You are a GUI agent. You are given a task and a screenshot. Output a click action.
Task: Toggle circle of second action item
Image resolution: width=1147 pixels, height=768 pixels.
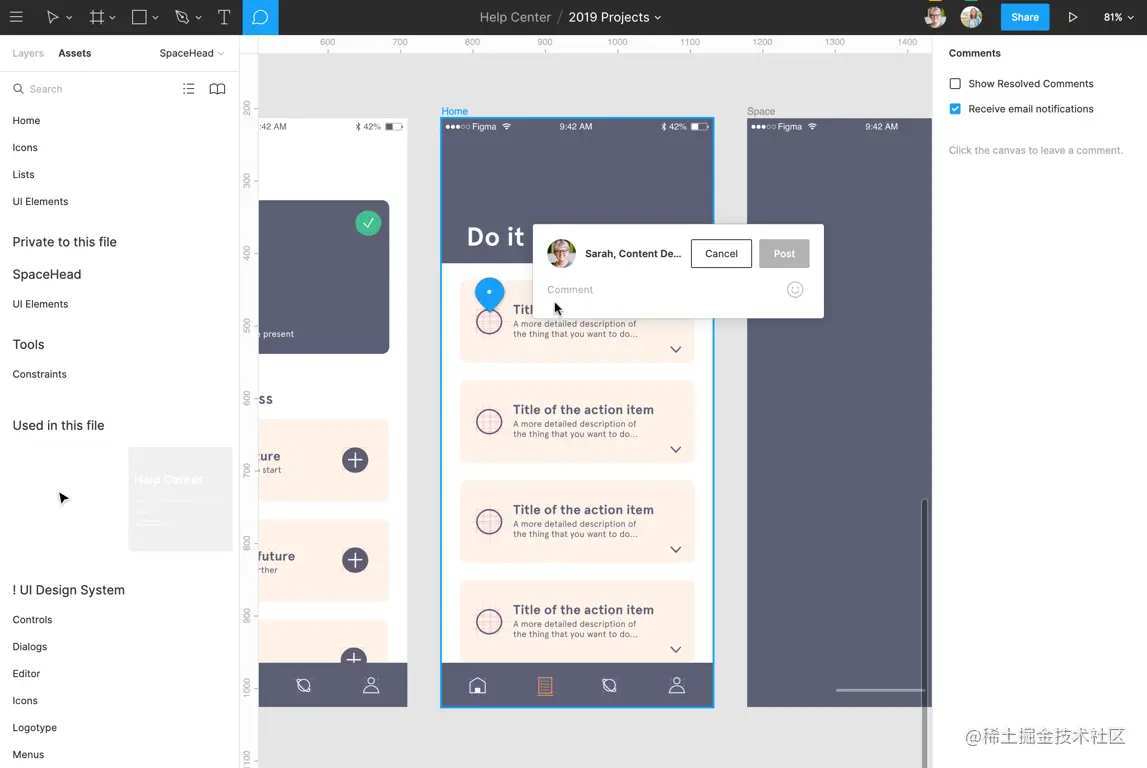[x=489, y=421]
